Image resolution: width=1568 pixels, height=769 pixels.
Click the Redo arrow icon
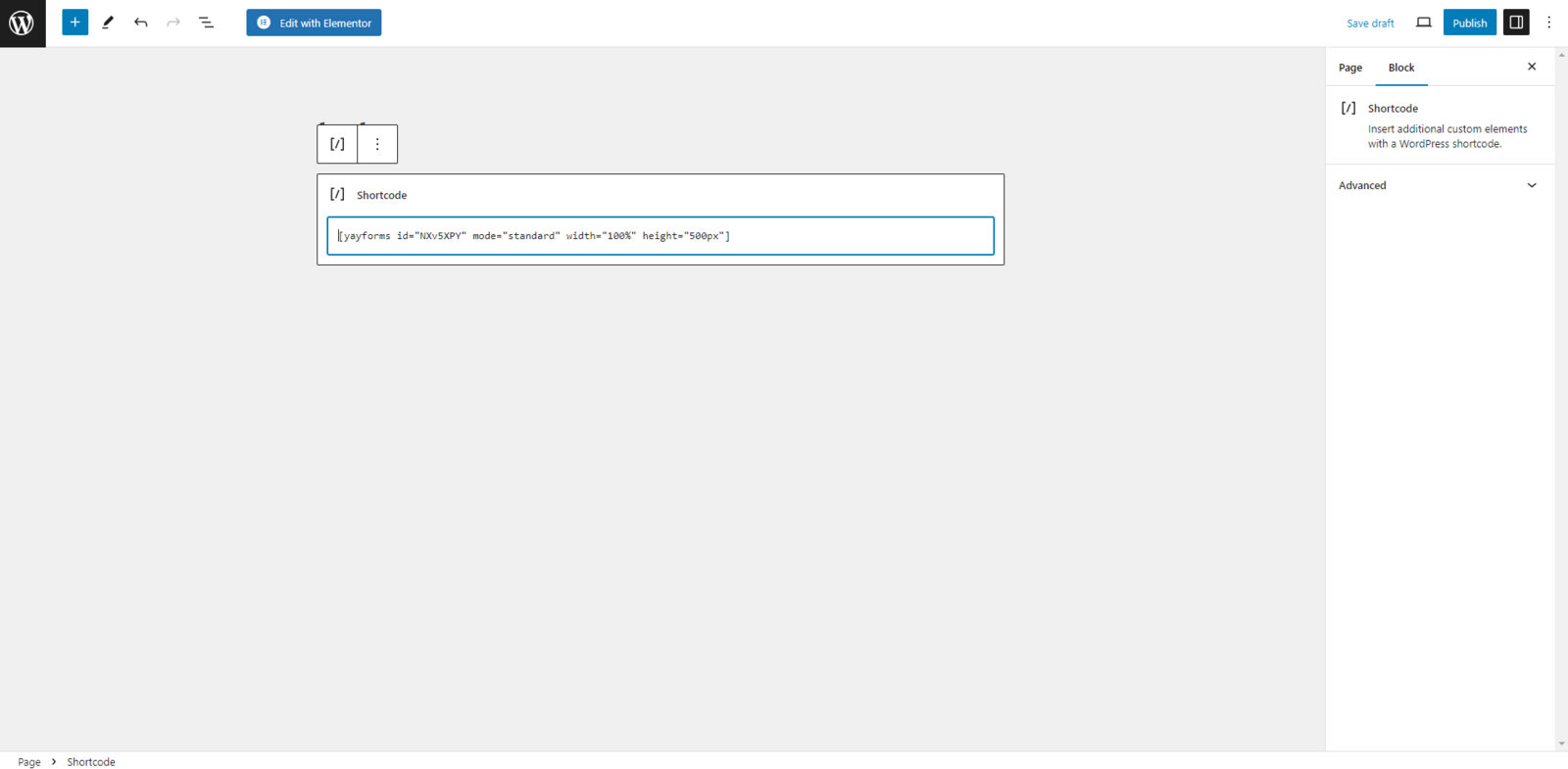(173, 23)
